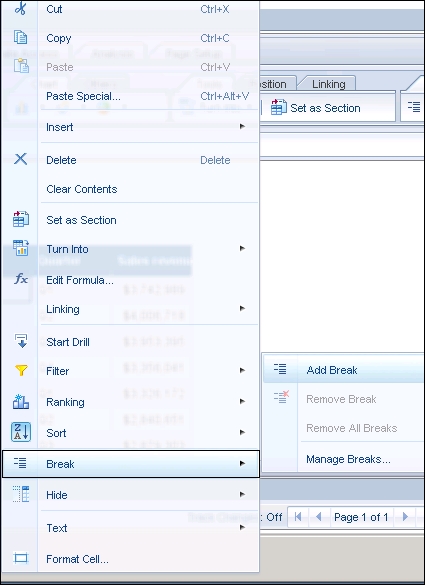Click the scissors Cut icon

click(21, 8)
